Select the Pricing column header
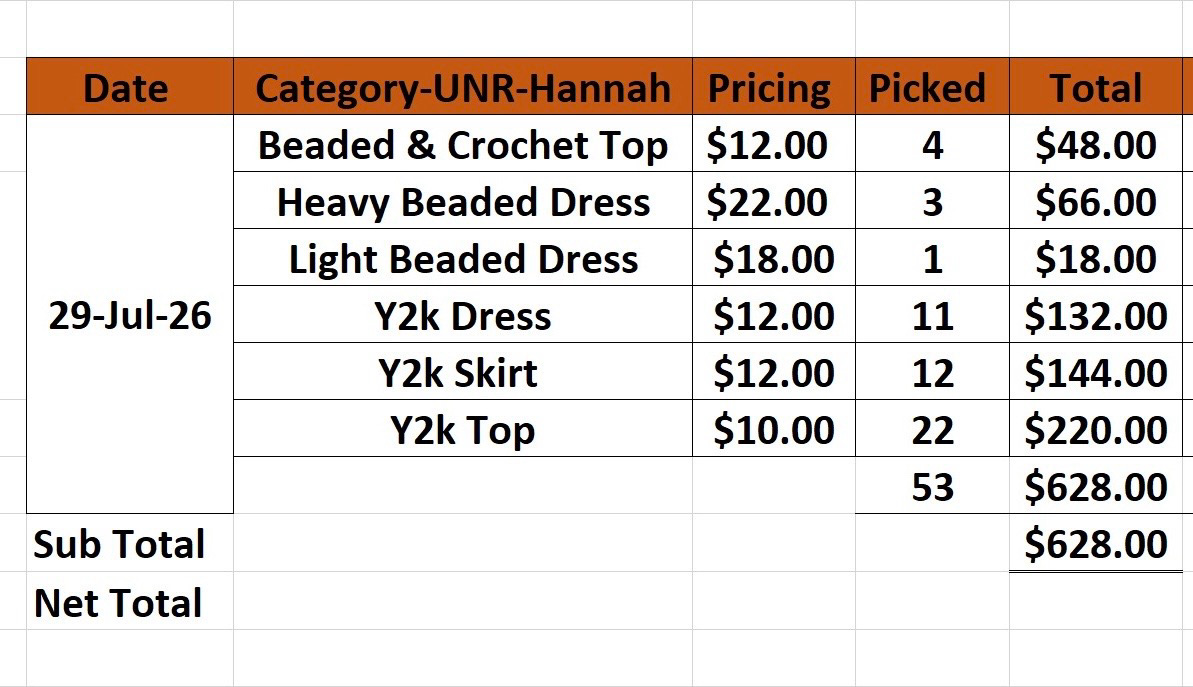Viewport: 1193px width, 687px height. tap(774, 87)
